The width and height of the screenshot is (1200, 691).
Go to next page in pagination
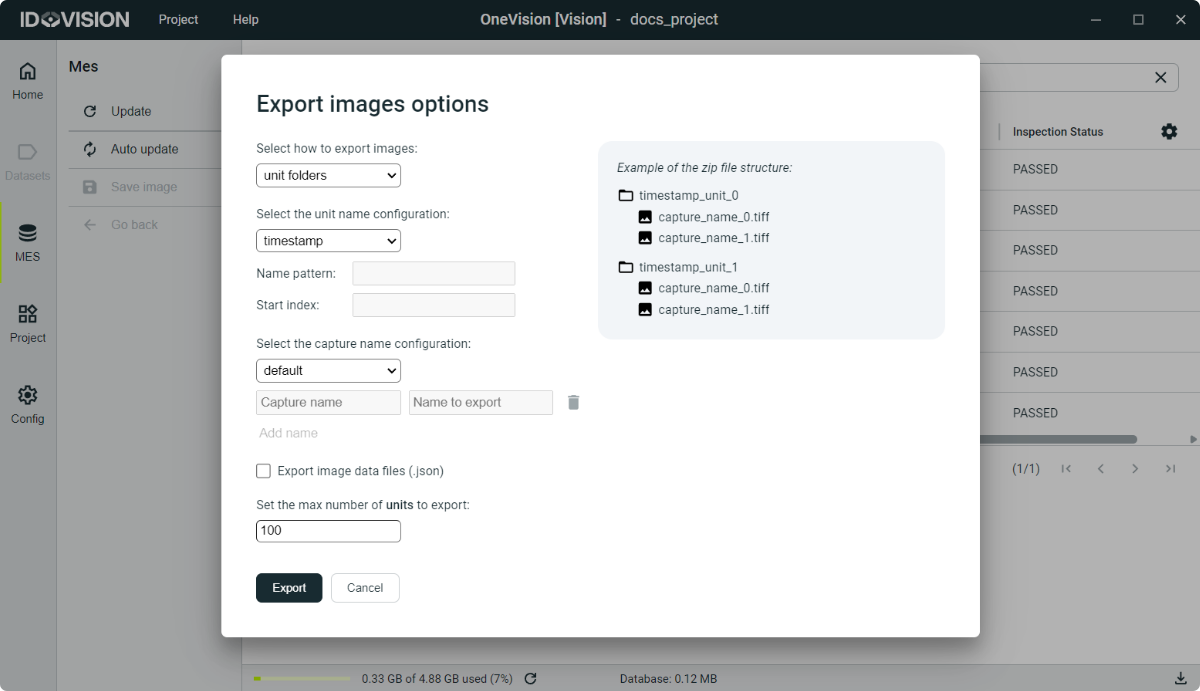click(1135, 469)
